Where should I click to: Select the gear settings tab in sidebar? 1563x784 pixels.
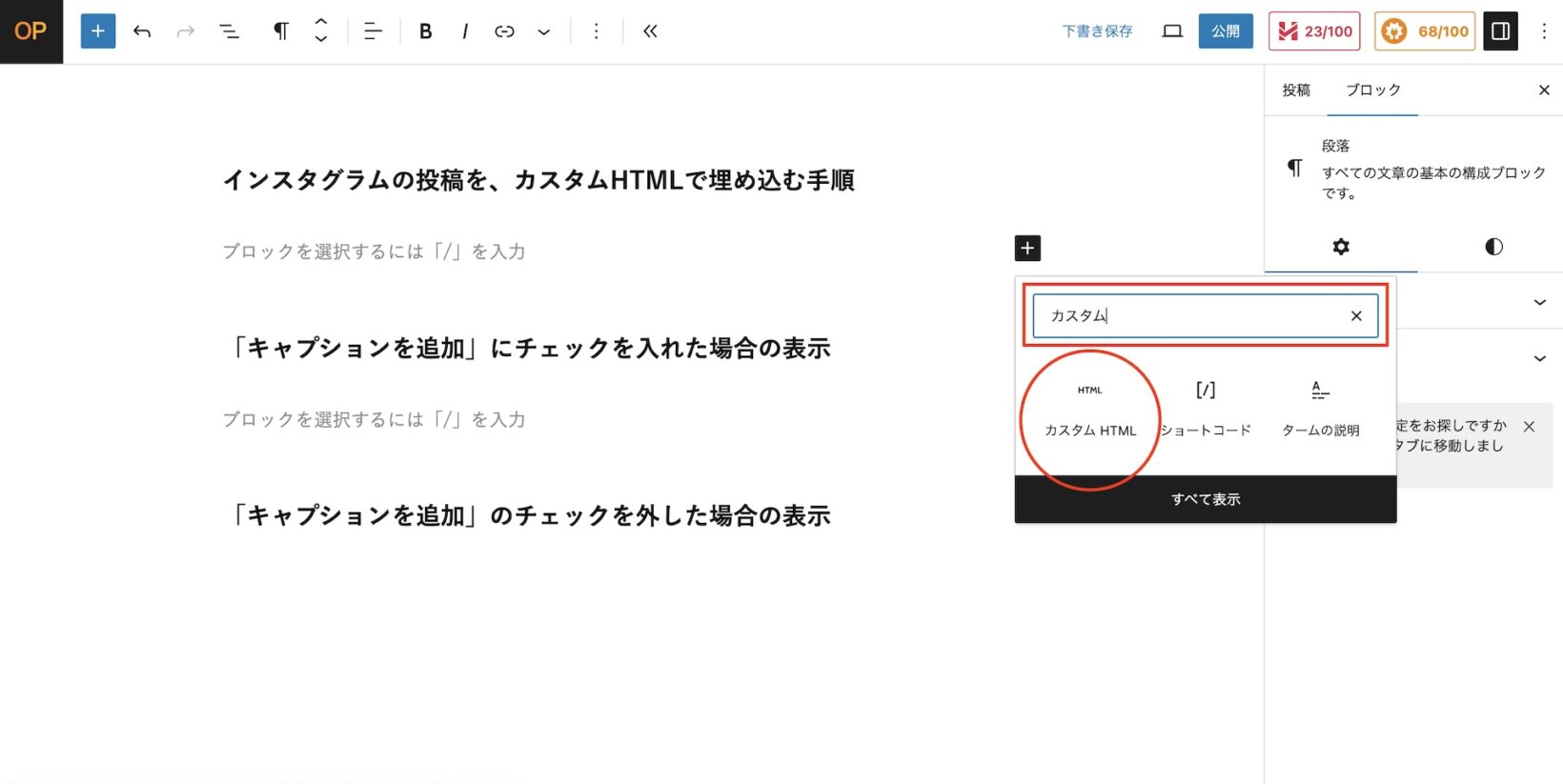tap(1341, 247)
